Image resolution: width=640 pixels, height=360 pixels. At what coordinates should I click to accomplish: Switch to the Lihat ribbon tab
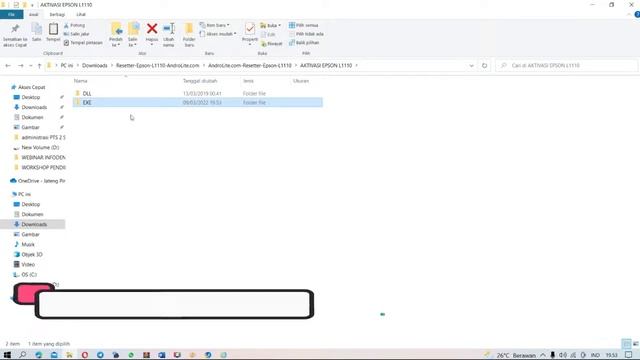coord(81,14)
